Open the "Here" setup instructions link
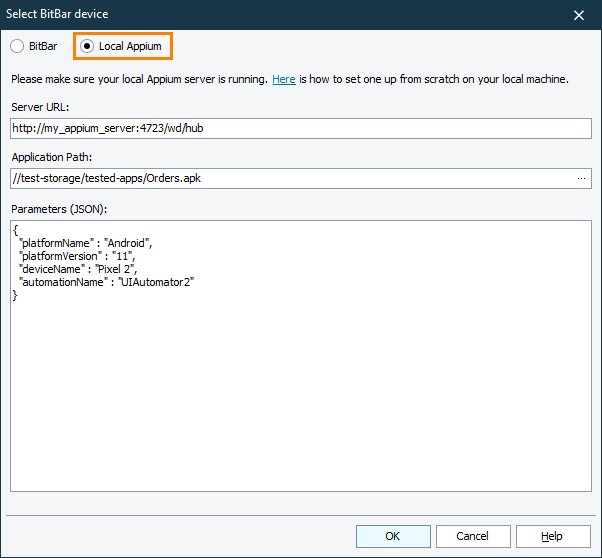 (x=284, y=79)
